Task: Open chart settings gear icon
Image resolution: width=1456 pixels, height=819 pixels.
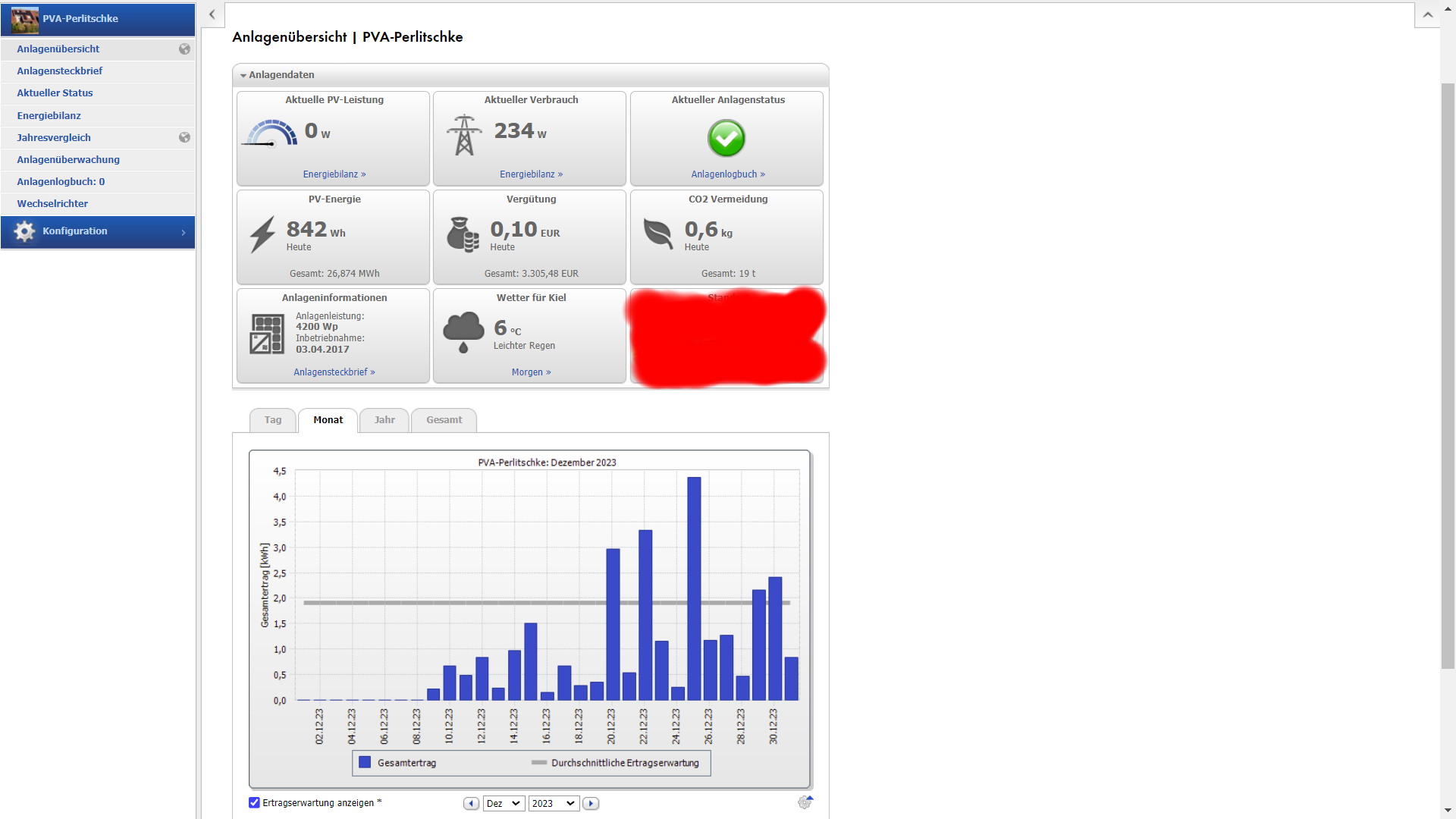Action: tap(805, 802)
